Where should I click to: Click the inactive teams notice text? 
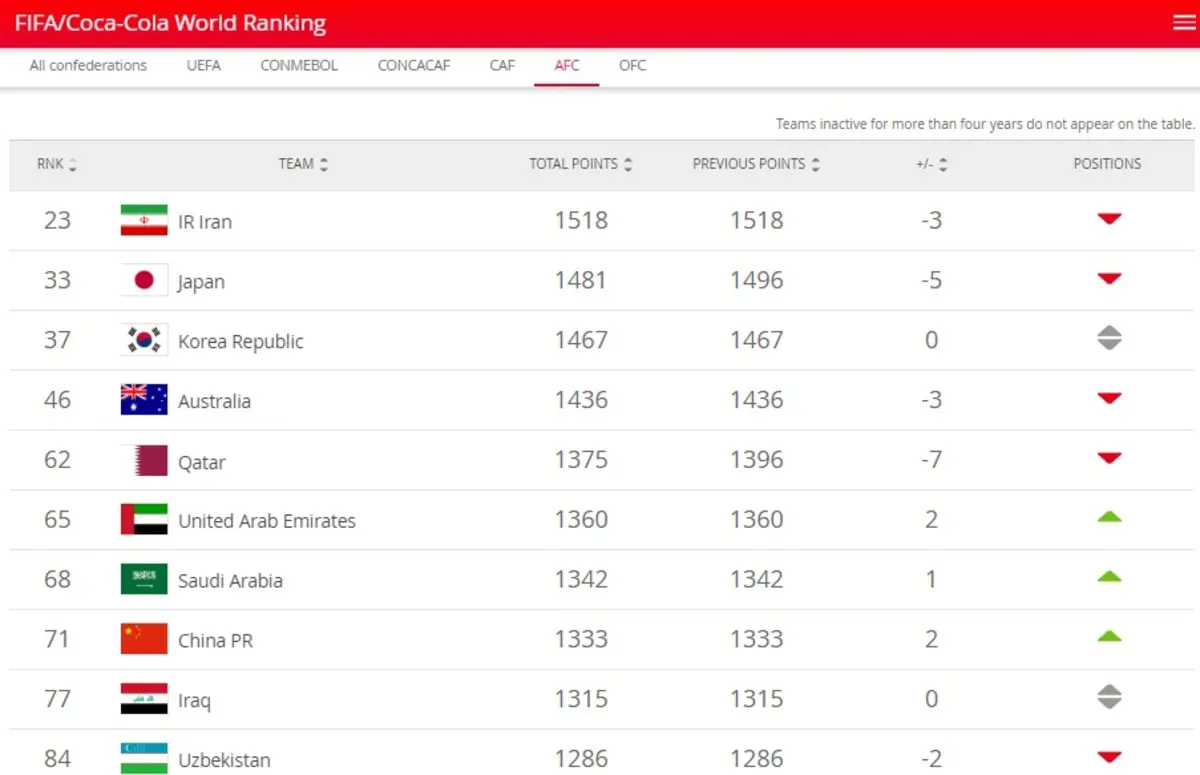985,125
